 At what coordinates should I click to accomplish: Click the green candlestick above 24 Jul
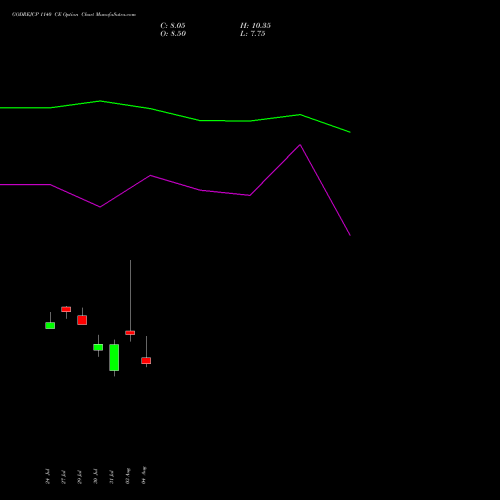coord(50,325)
